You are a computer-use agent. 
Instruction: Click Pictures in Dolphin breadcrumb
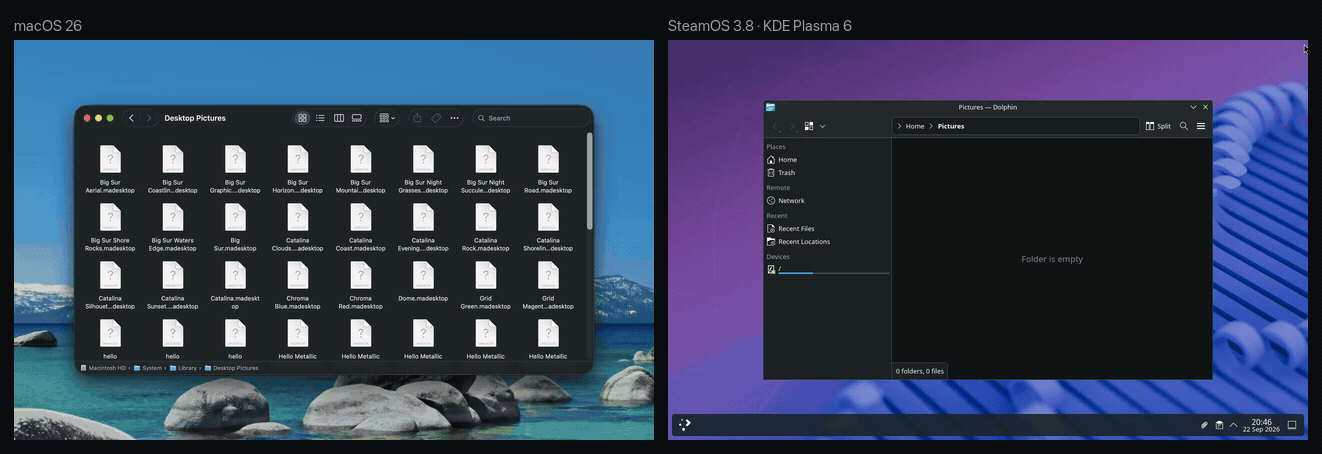(x=951, y=127)
